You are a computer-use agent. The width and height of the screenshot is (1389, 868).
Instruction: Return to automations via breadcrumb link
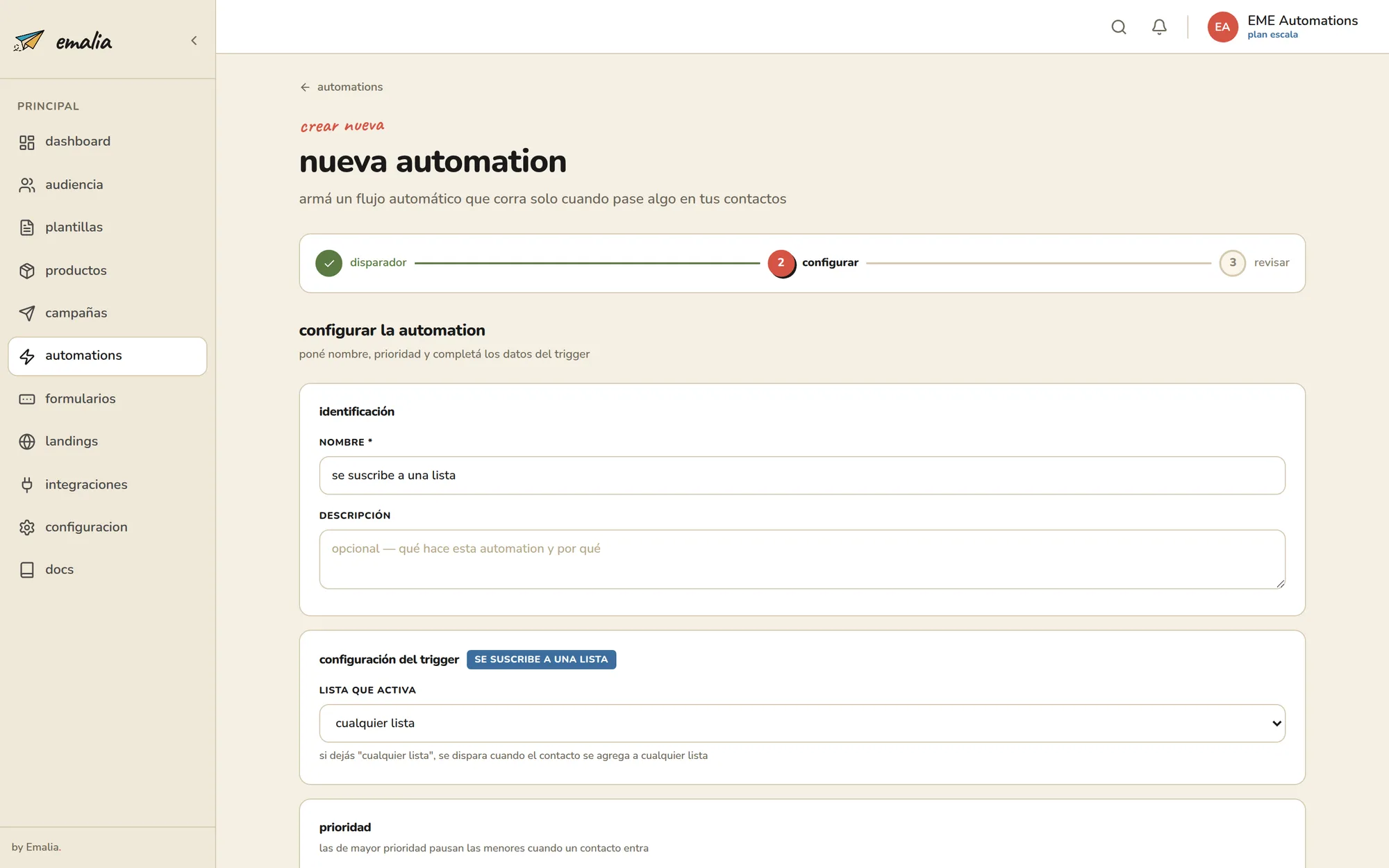(x=350, y=87)
